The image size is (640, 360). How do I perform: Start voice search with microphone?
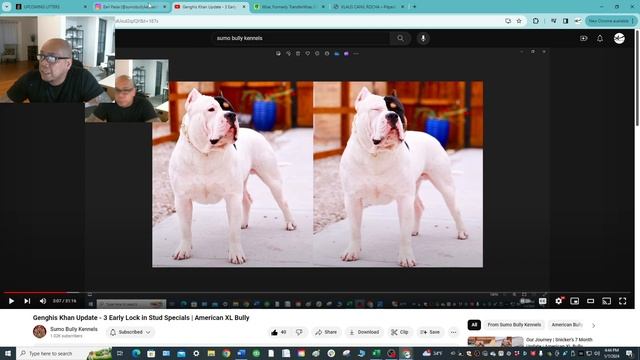423,38
